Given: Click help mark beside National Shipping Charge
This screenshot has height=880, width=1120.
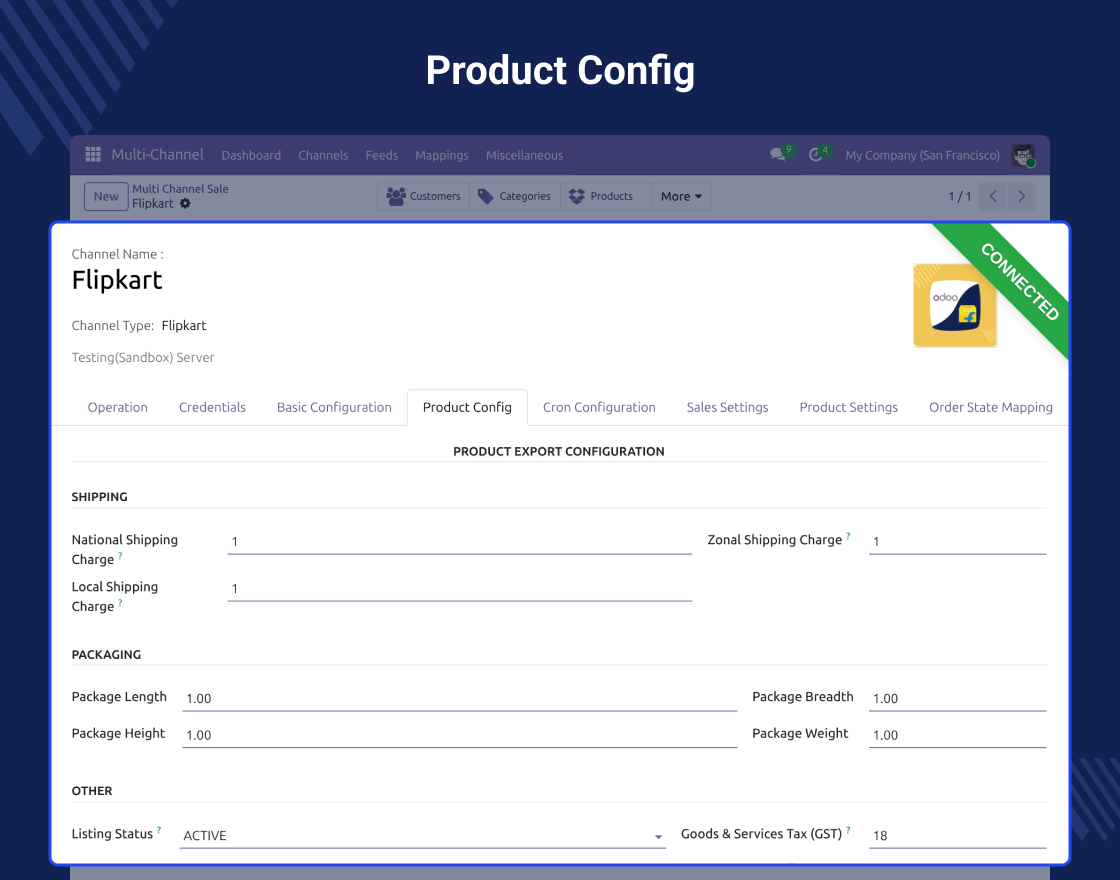Looking at the screenshot, I should pyautogui.click(x=120, y=555).
